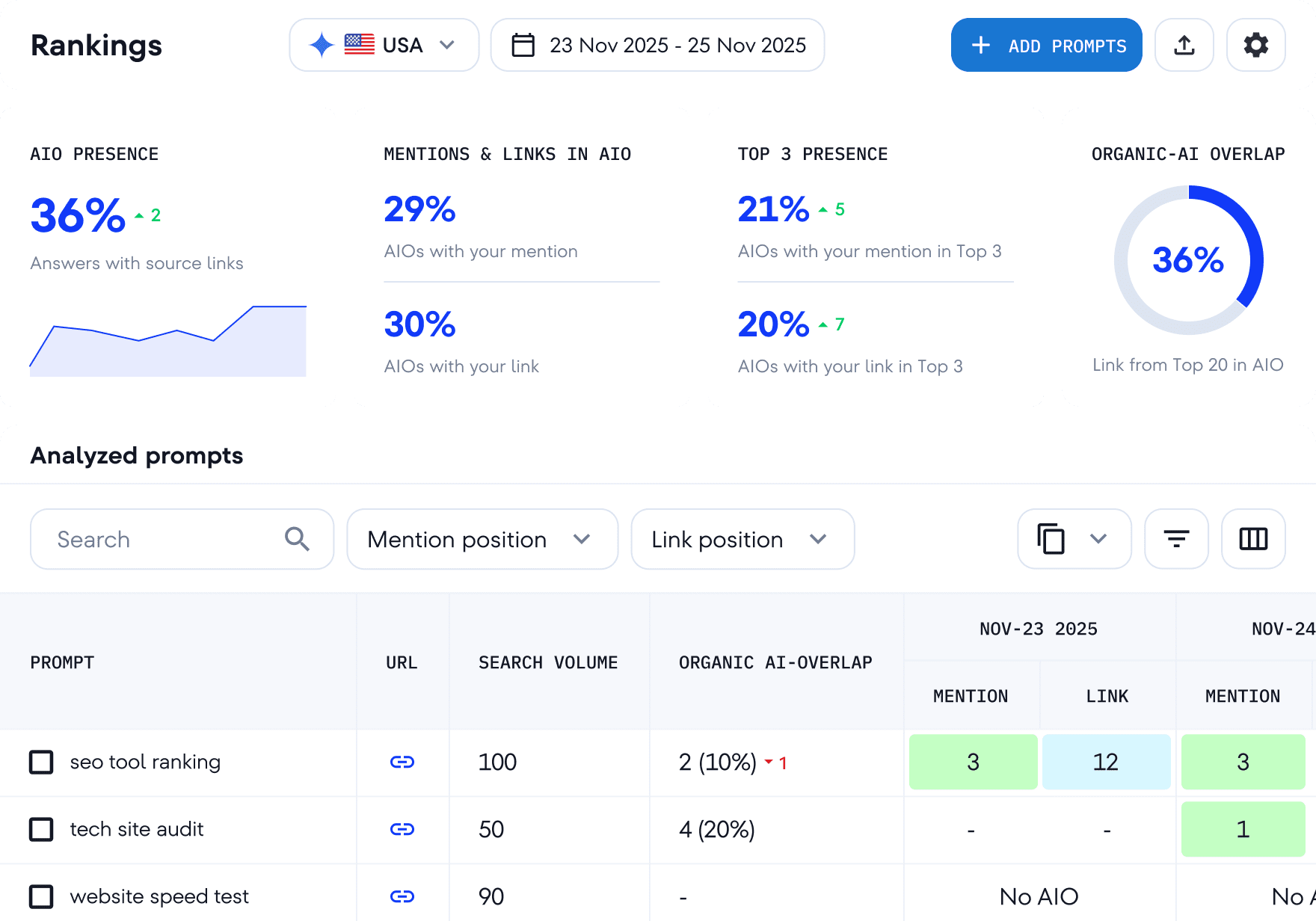Open the URL link icon for tech site audit
Image resolution: width=1316 pixels, height=921 pixels.
pyautogui.click(x=403, y=829)
